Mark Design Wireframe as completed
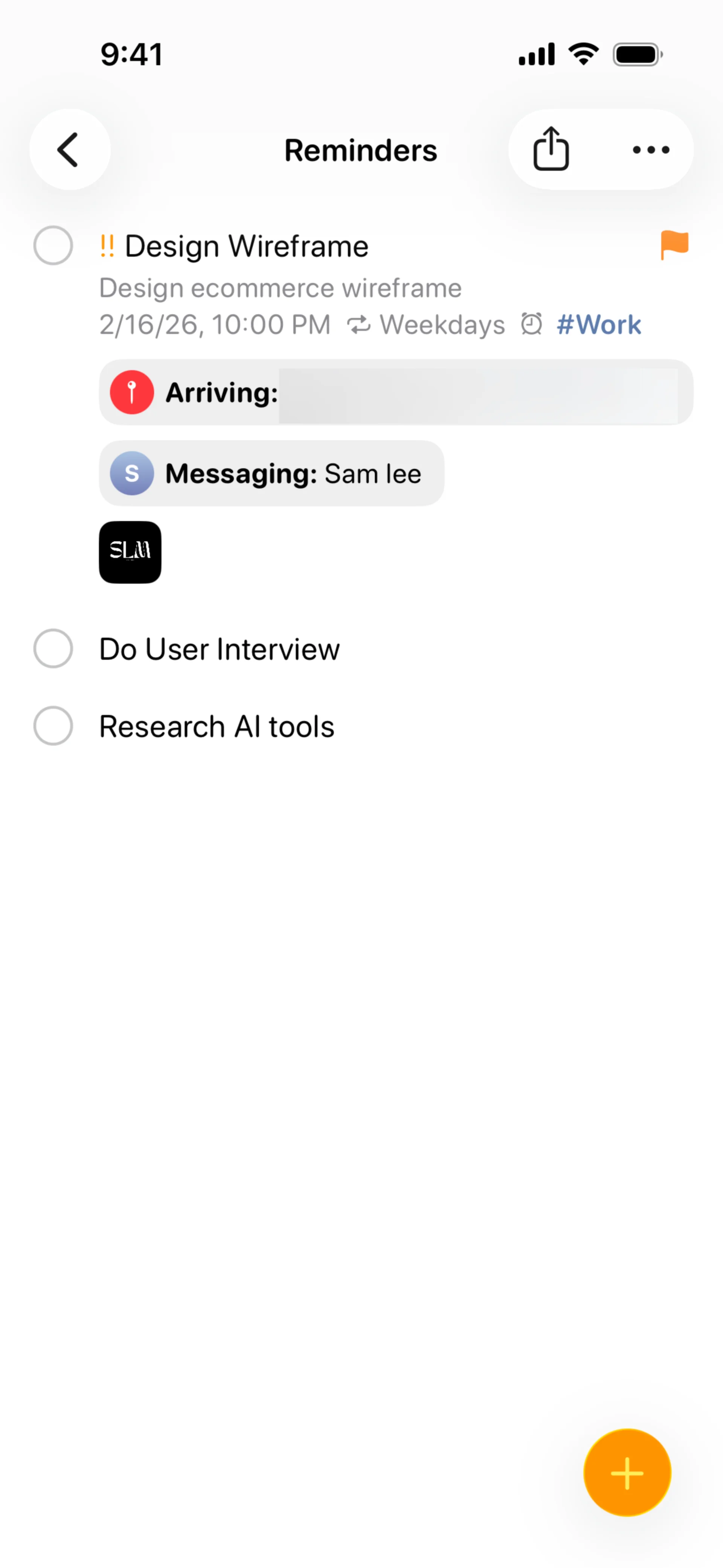The height and width of the screenshot is (1568, 723). point(53,246)
